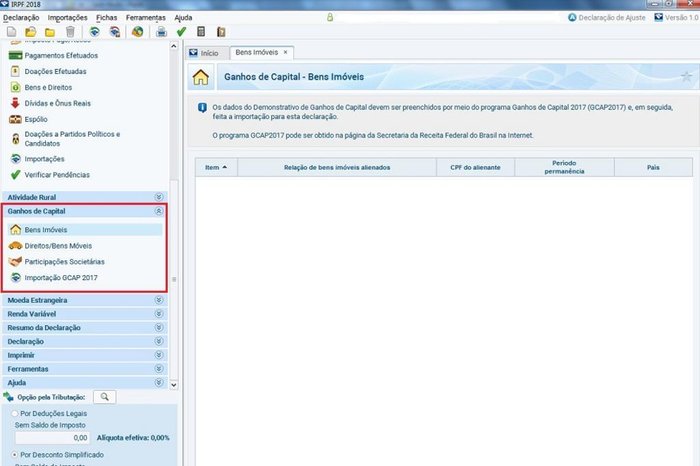Click Alíquota efetiva: 0,00% text

click(x=133, y=438)
